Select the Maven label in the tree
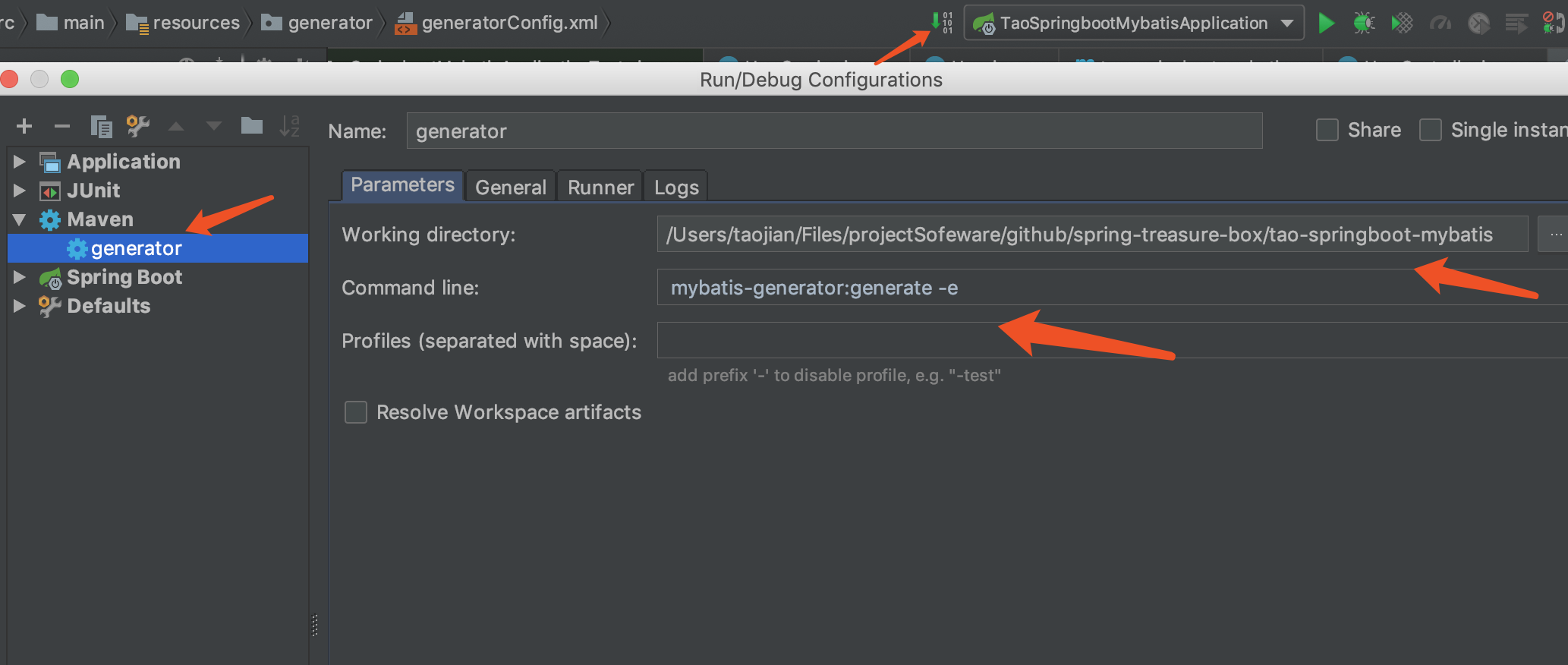1568x665 pixels. (100, 220)
